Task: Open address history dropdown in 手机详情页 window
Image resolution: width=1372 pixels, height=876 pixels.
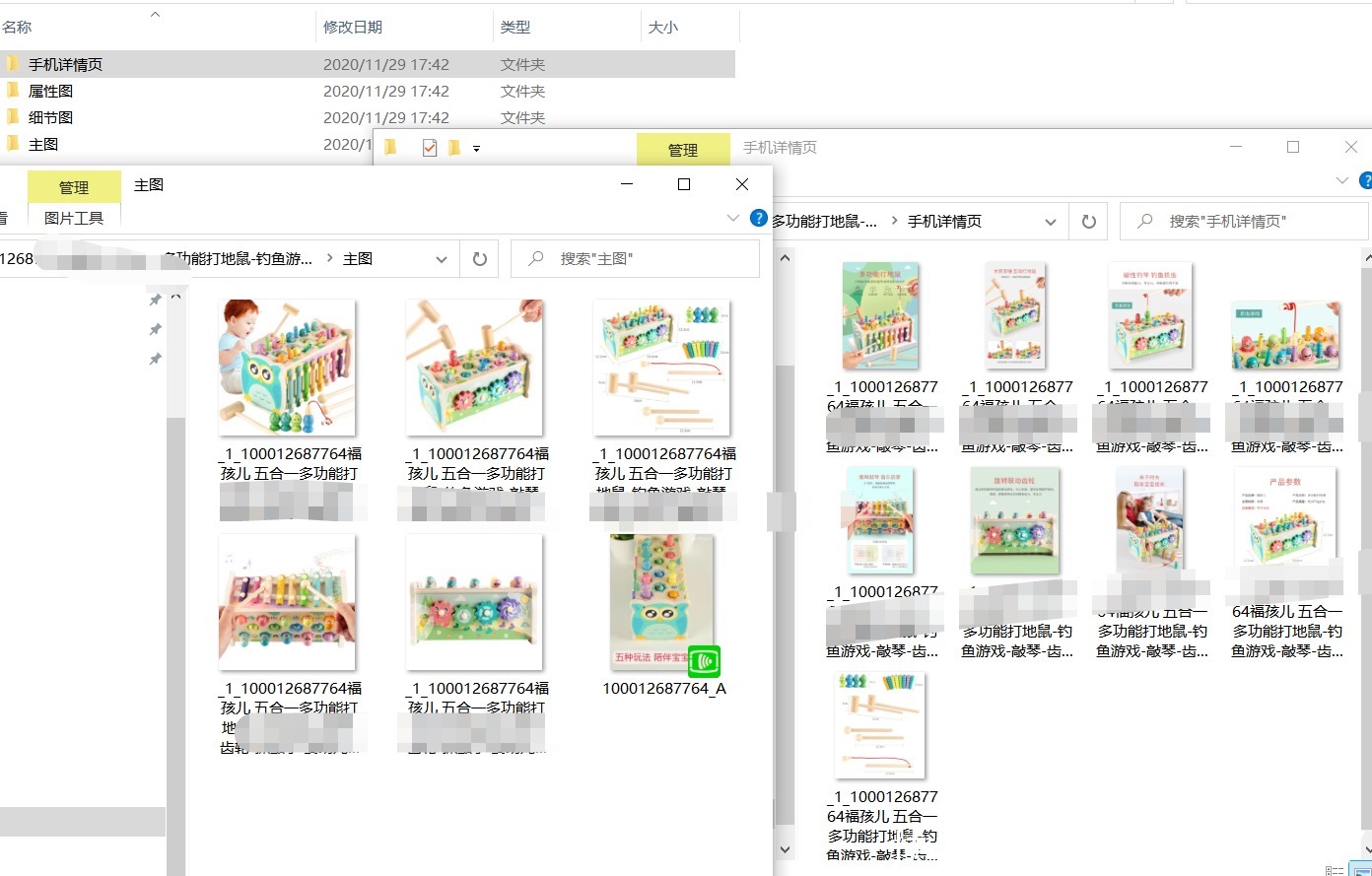Action: 1051,222
